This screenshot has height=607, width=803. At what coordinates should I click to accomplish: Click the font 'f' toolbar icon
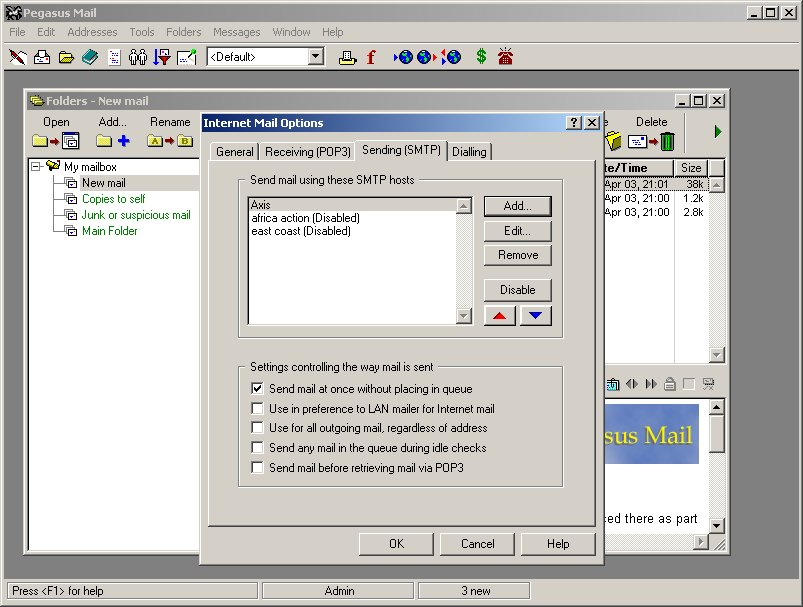(371, 57)
